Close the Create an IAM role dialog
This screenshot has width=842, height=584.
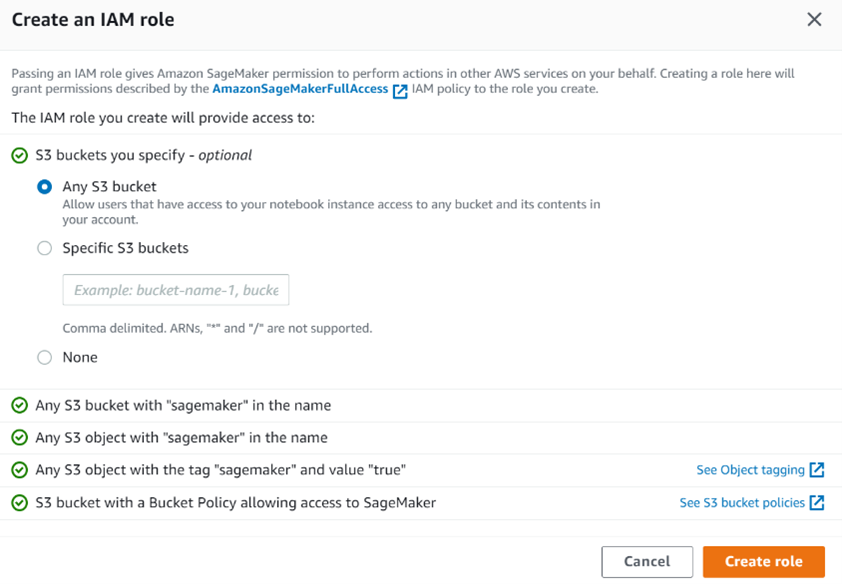(x=814, y=20)
